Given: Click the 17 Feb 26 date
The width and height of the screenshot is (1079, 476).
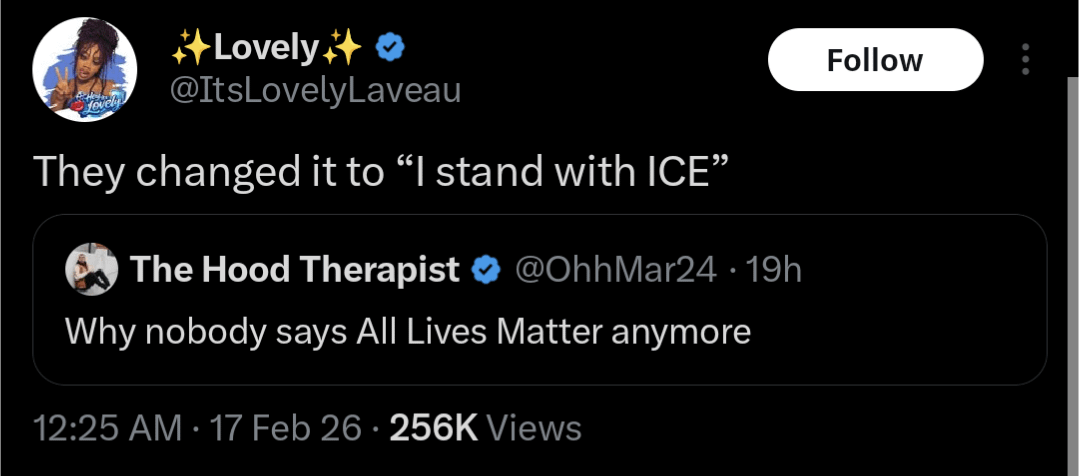Looking at the screenshot, I should pyautogui.click(x=285, y=428).
